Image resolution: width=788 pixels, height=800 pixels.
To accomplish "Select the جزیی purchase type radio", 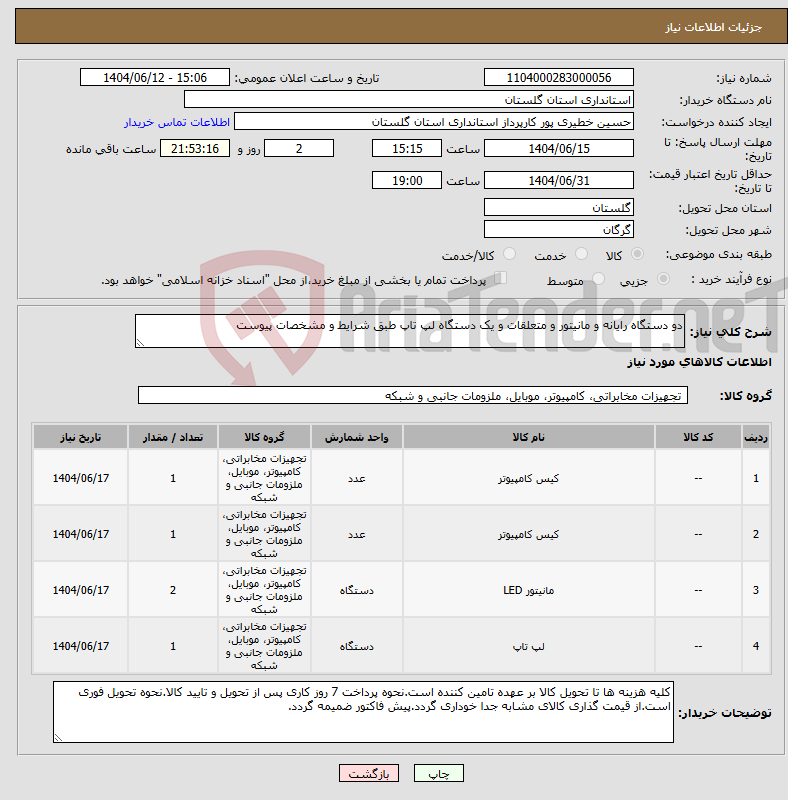I will (663, 279).
